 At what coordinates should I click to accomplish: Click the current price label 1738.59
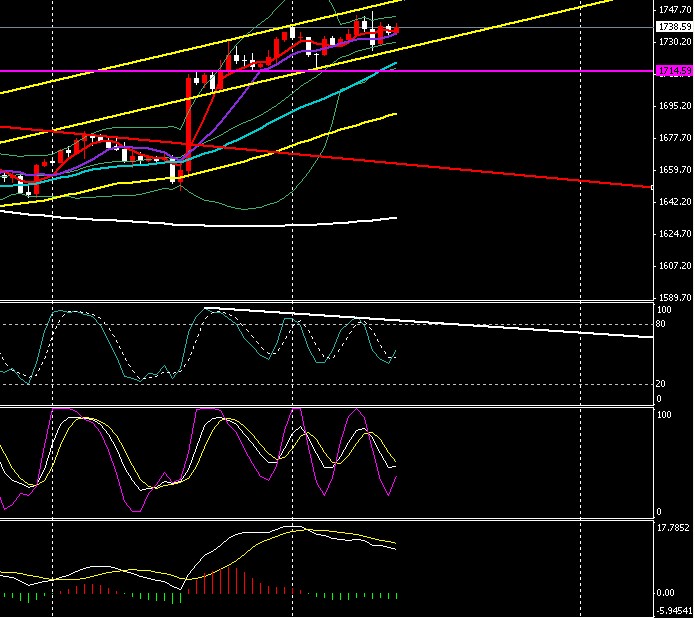point(675,27)
